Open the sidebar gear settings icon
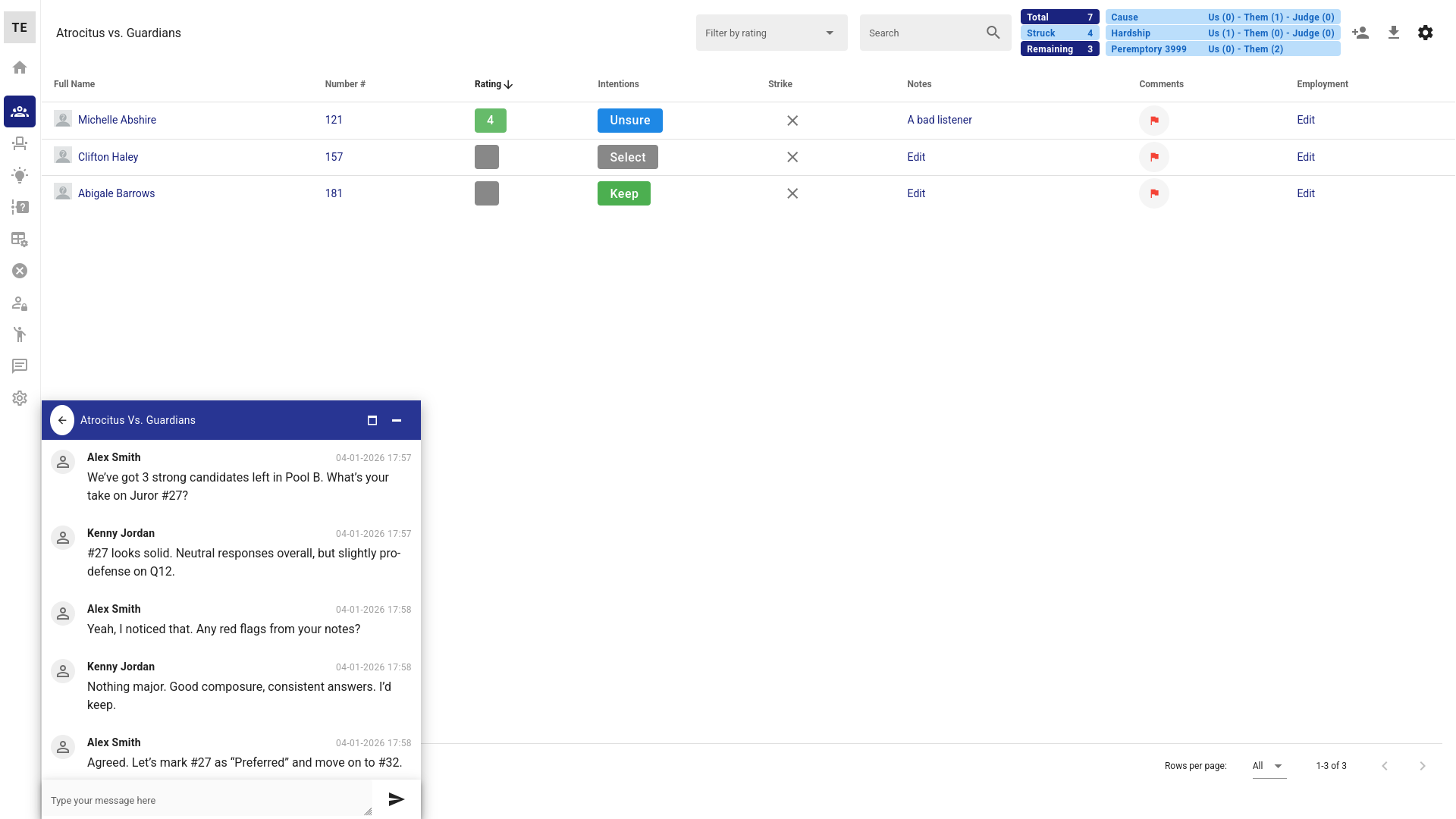This screenshot has width=1456, height=819. tap(20, 398)
